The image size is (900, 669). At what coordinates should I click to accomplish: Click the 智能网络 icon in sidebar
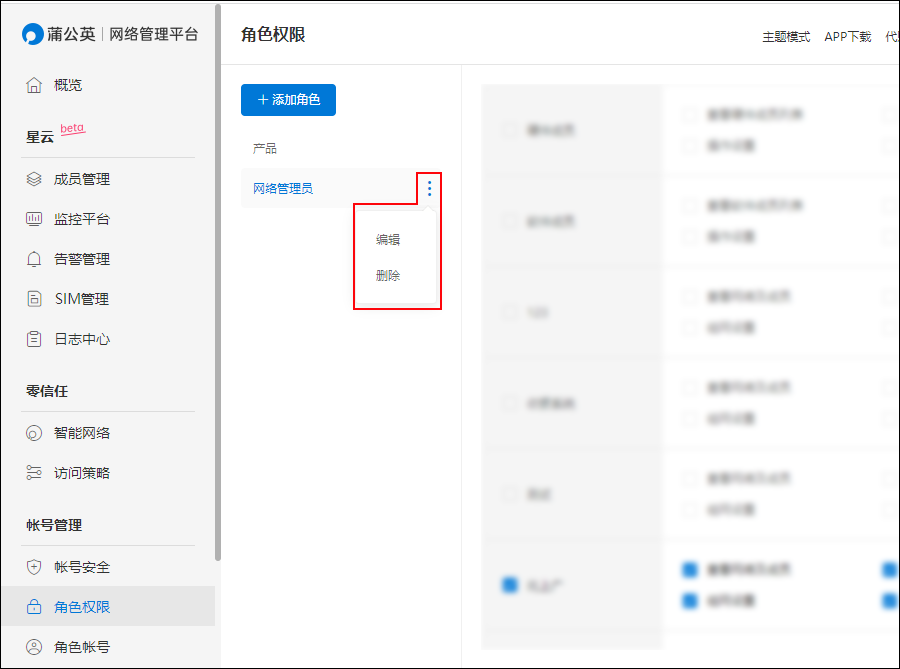click(34, 433)
